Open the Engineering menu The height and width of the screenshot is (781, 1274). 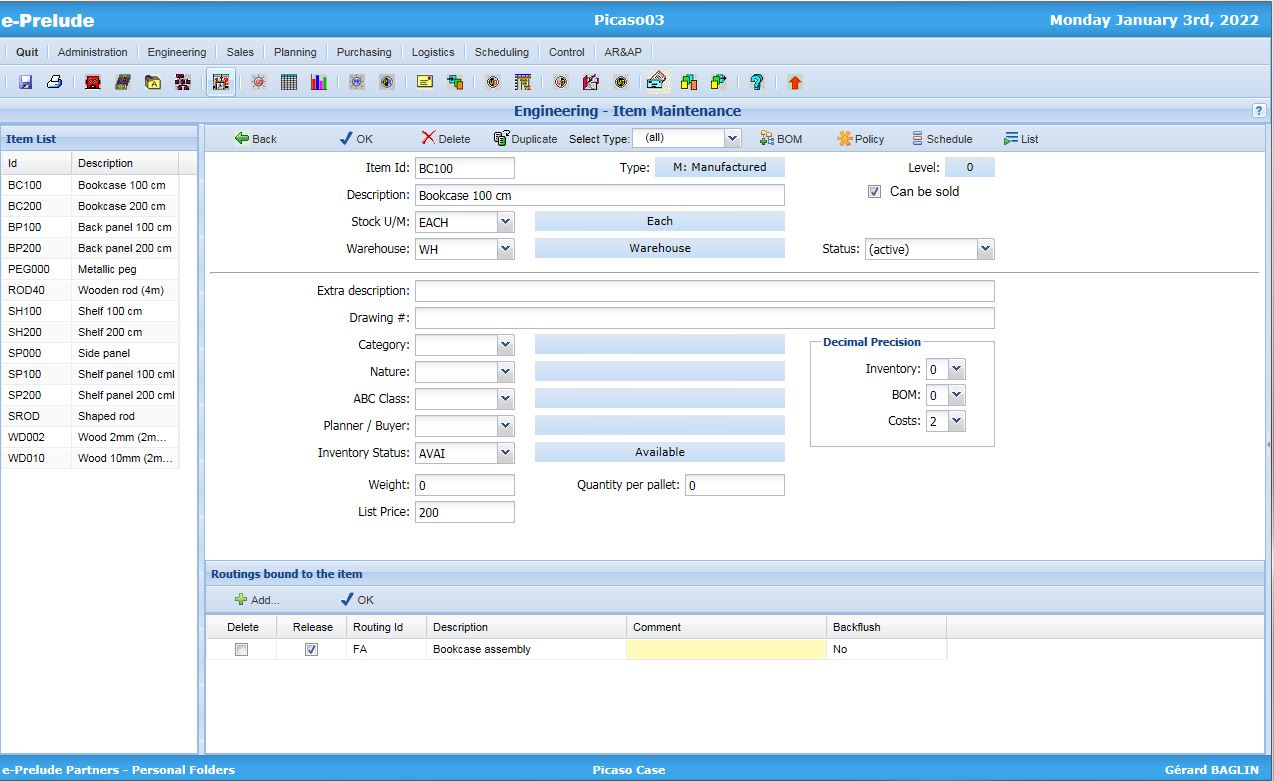coord(176,52)
